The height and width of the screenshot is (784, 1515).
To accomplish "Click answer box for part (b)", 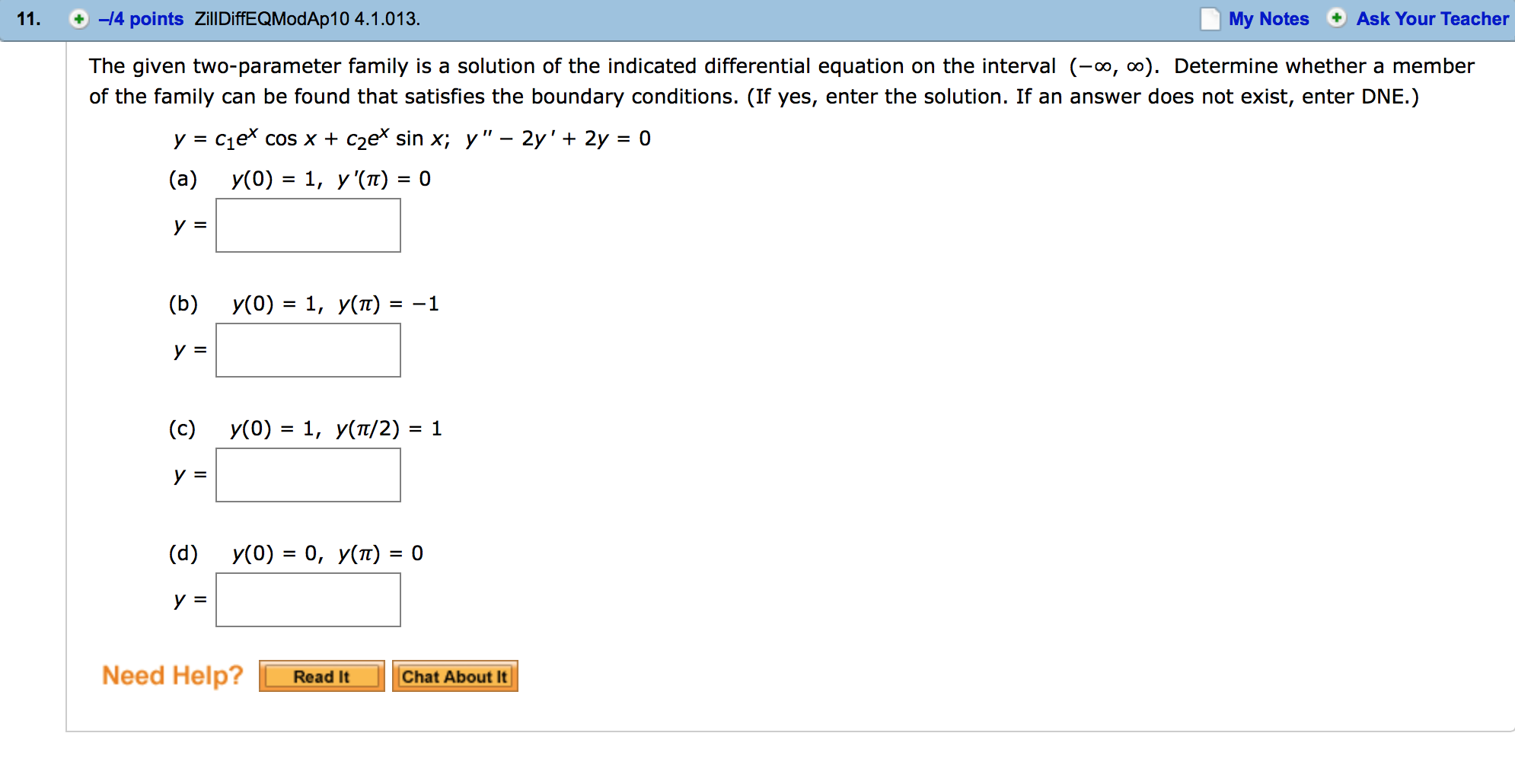I will 308,350.
